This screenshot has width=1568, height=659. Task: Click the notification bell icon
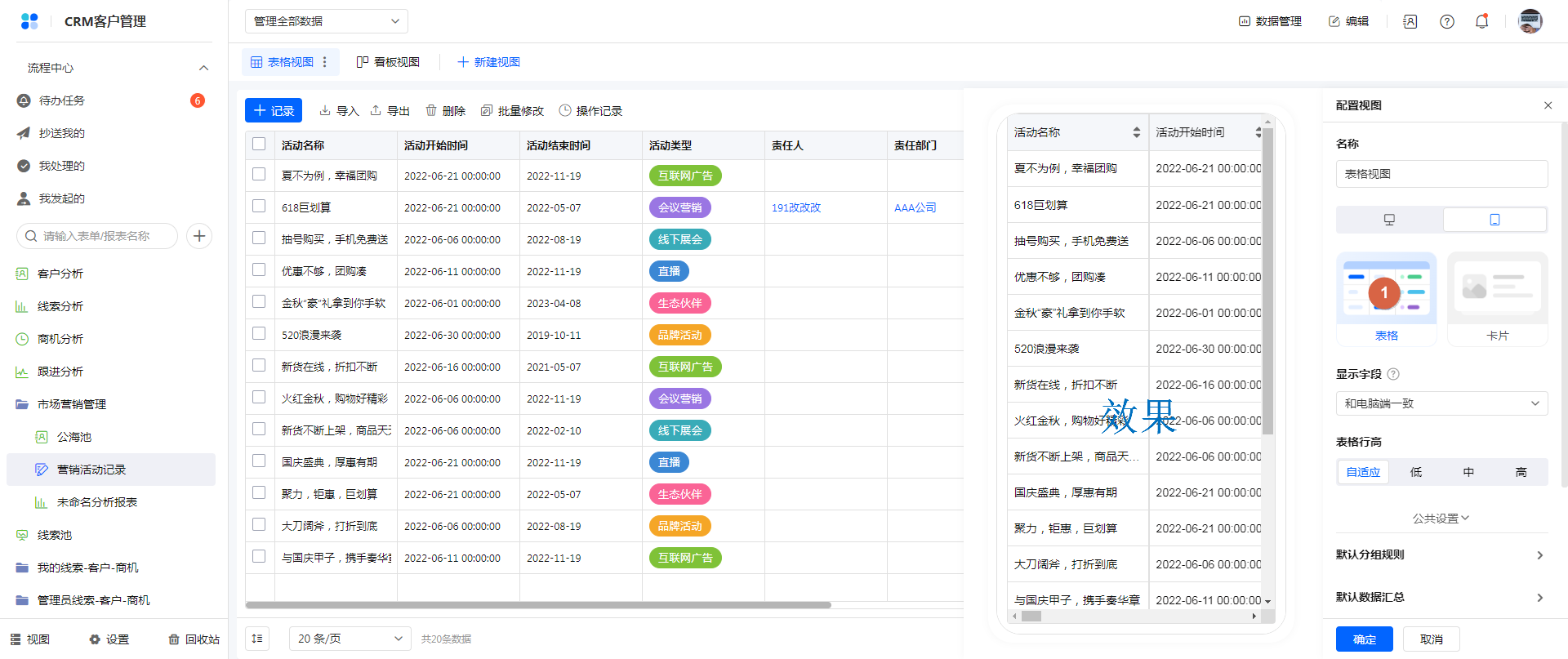click(1481, 21)
